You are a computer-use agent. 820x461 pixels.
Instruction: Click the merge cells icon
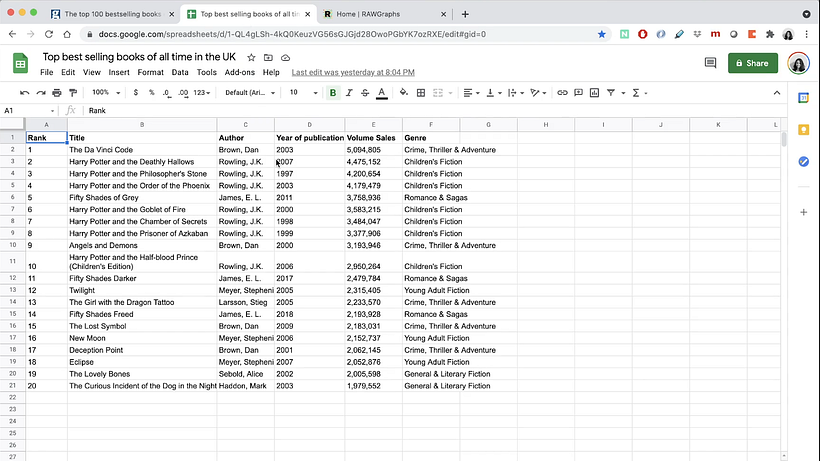[438, 93]
